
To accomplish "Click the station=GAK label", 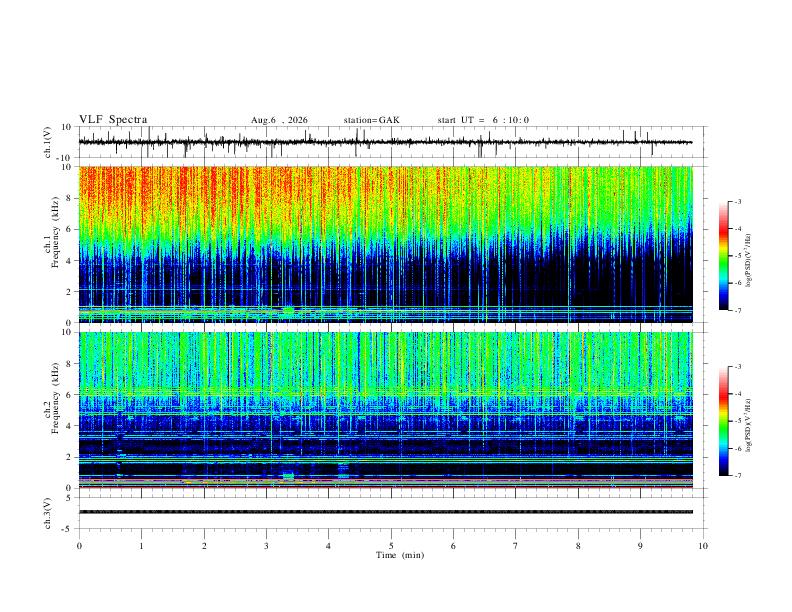I will pos(371,120).
